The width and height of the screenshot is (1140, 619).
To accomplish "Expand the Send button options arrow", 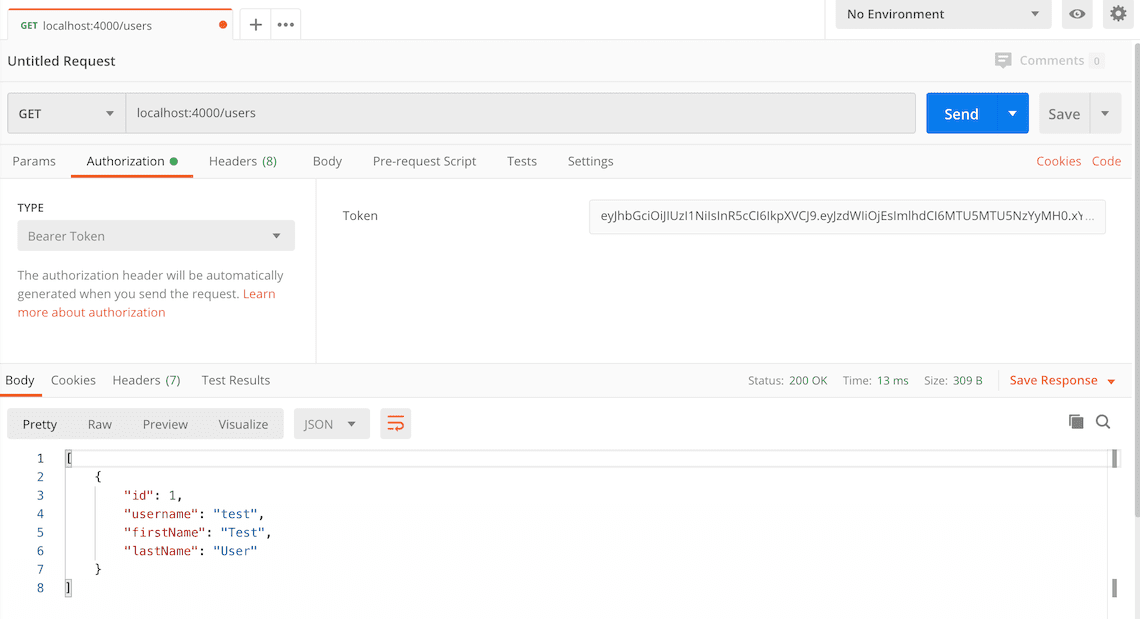I will pos(1012,113).
